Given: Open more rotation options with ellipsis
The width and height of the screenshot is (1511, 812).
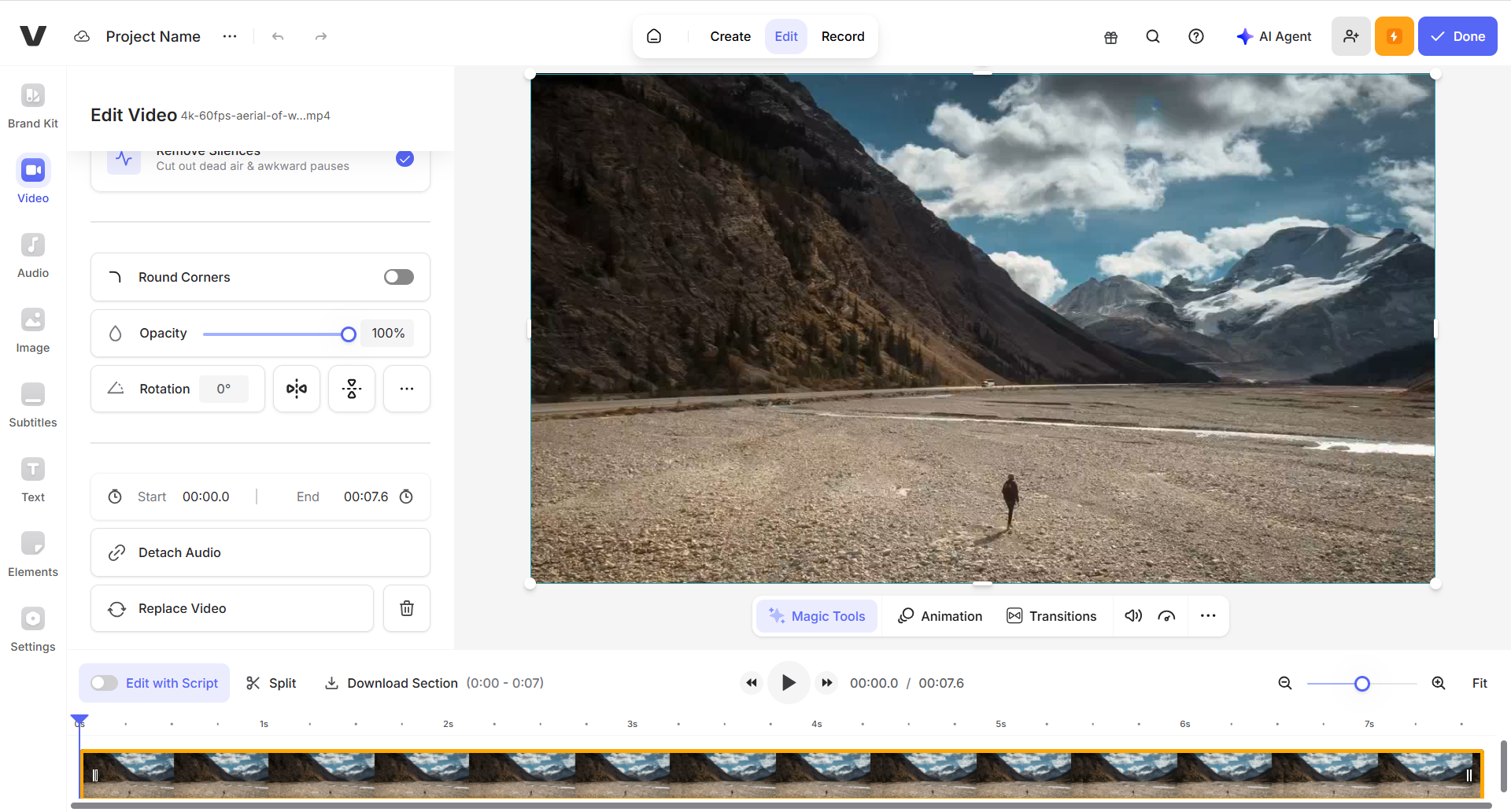Looking at the screenshot, I should 406,388.
